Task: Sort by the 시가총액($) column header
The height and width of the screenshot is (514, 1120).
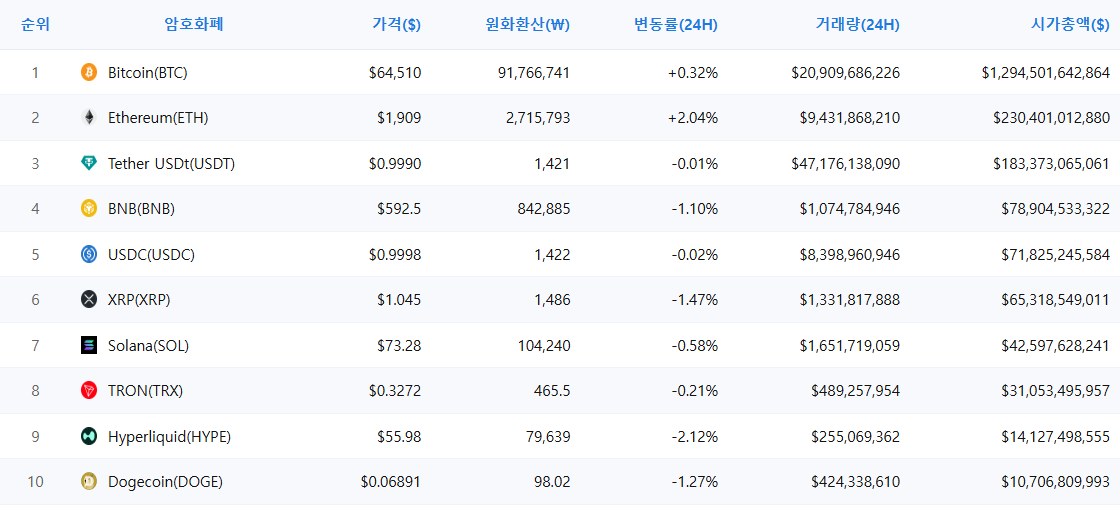Action: (1070, 25)
